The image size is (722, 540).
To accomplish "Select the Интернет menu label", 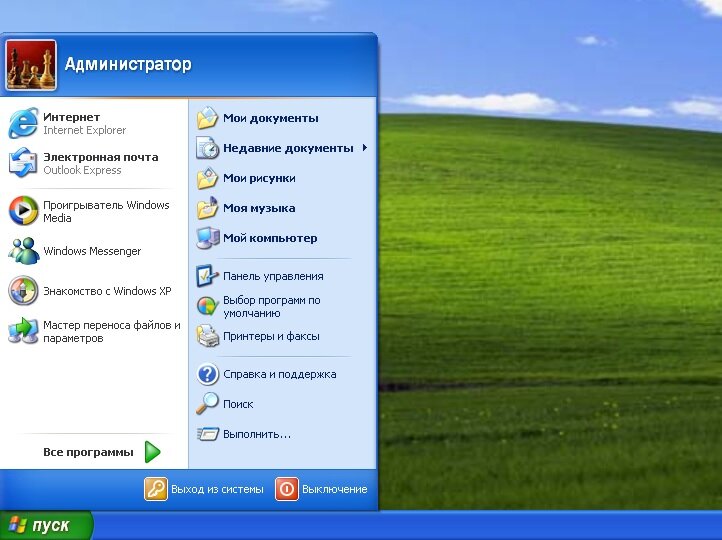I will [x=71, y=117].
